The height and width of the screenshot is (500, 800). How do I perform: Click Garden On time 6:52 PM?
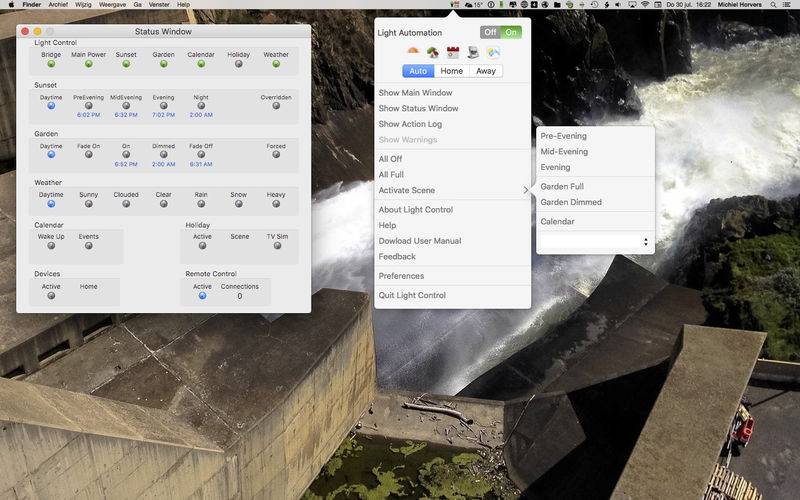(126, 164)
